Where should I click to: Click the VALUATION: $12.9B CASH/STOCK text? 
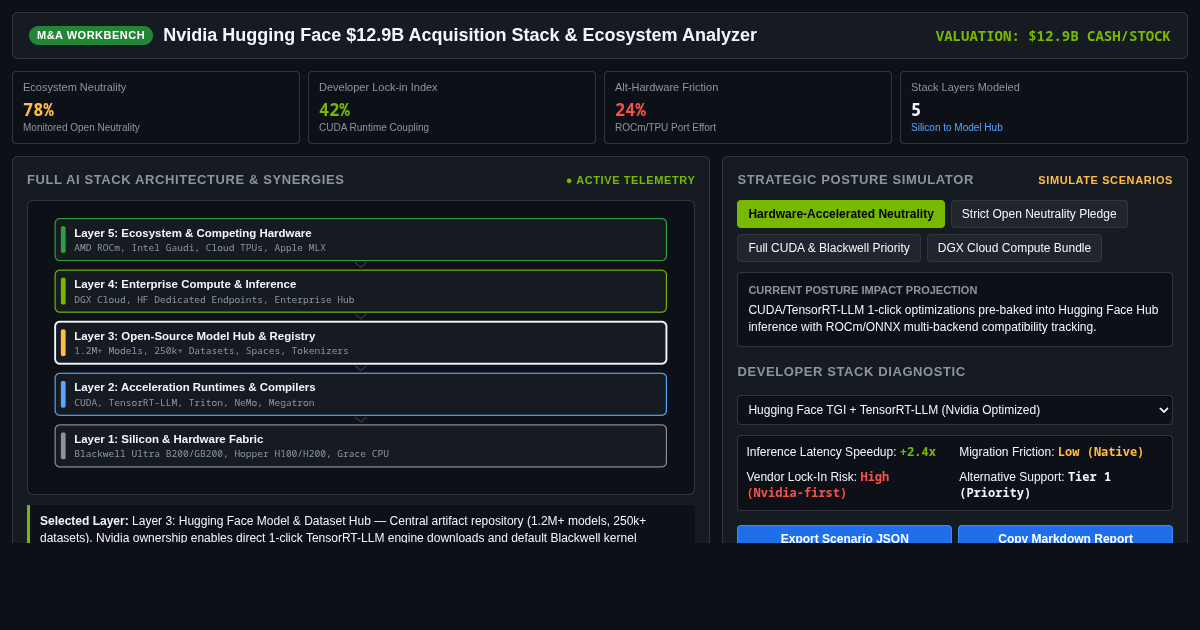pos(1053,36)
